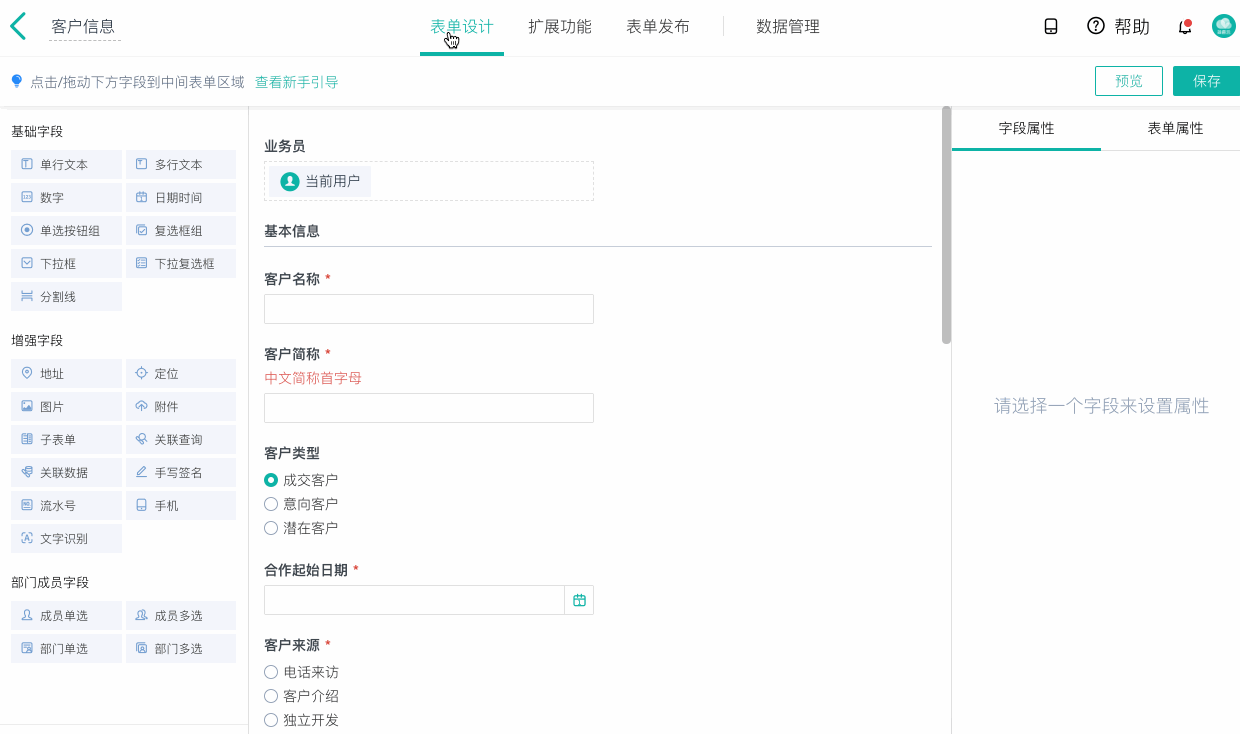Click the back arrow icon
Screen dimensions: 1240x734
tap(18, 26)
